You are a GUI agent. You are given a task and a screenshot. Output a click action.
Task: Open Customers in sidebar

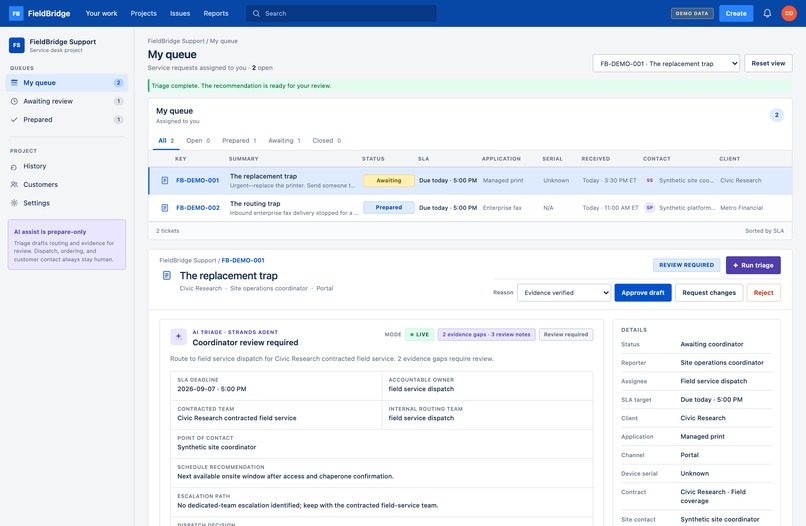tap(67, 185)
